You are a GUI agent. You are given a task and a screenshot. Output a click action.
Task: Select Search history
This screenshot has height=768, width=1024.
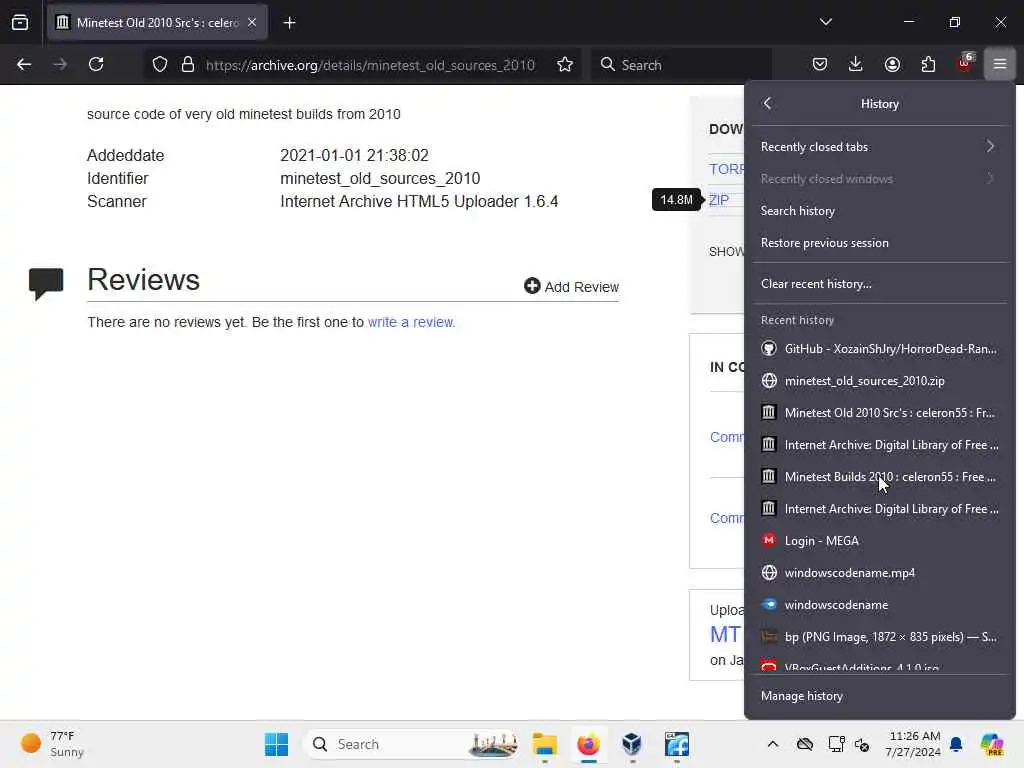tap(879, 210)
